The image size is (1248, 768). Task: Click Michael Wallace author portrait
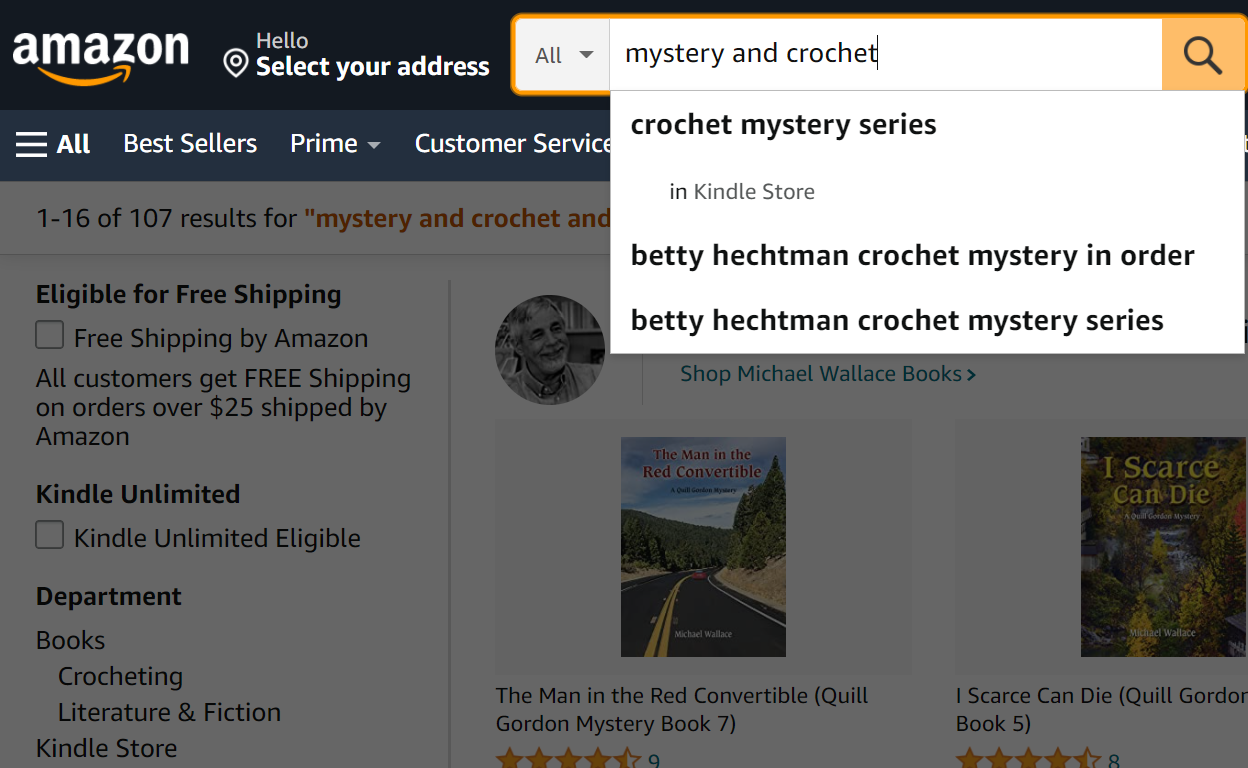click(x=550, y=349)
